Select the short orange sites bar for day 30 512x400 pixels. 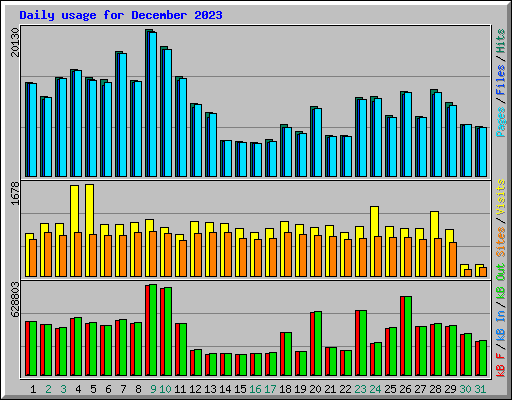pyautogui.click(x=468, y=273)
